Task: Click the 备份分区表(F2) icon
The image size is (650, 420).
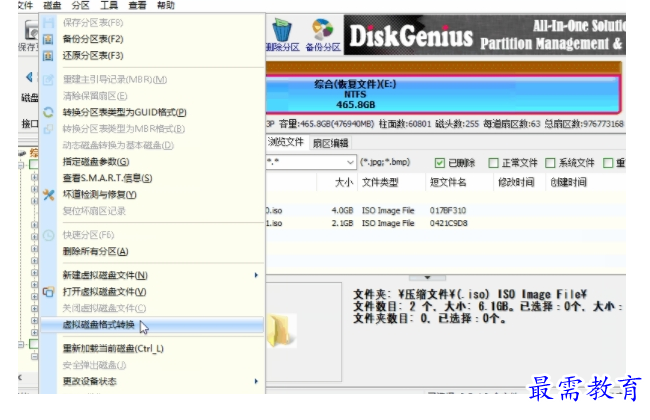Action: click(x=48, y=39)
